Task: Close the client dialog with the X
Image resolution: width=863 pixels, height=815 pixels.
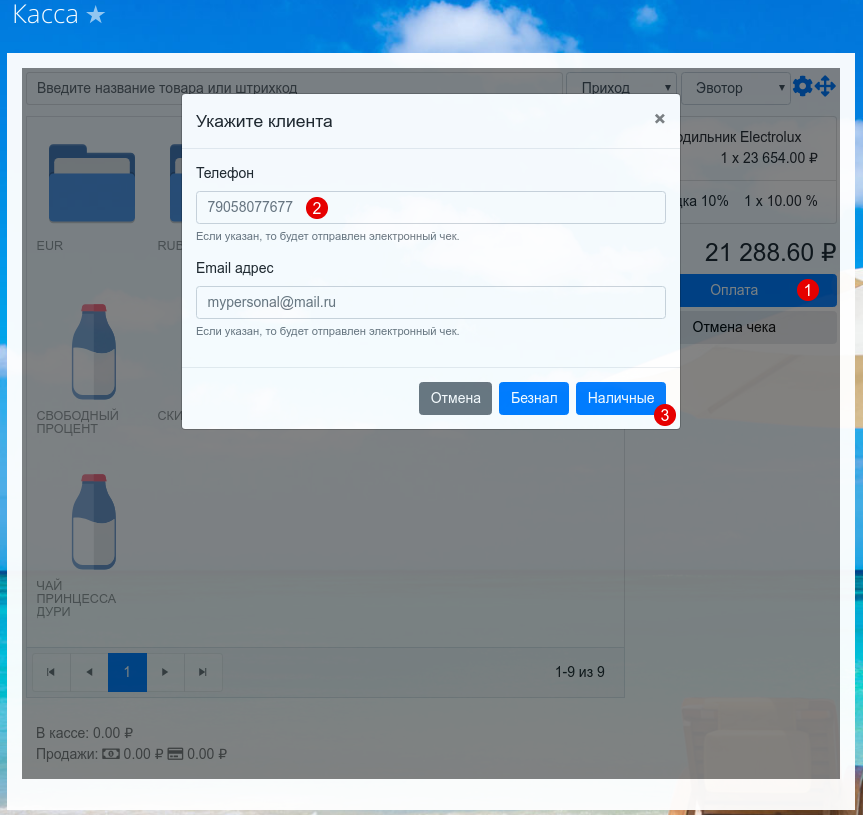Action: pyautogui.click(x=659, y=118)
